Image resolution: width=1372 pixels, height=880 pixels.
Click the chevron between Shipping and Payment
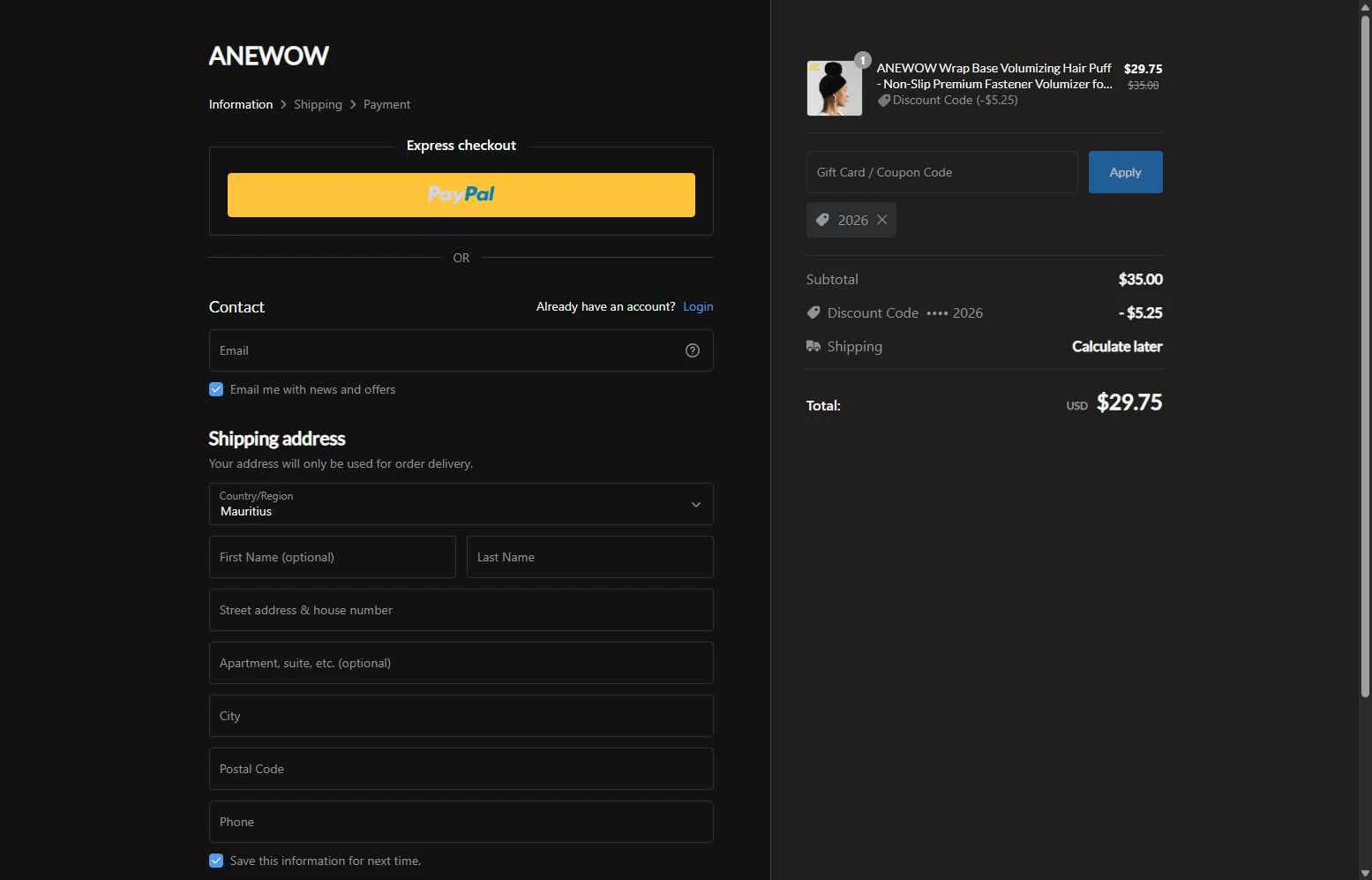point(353,104)
